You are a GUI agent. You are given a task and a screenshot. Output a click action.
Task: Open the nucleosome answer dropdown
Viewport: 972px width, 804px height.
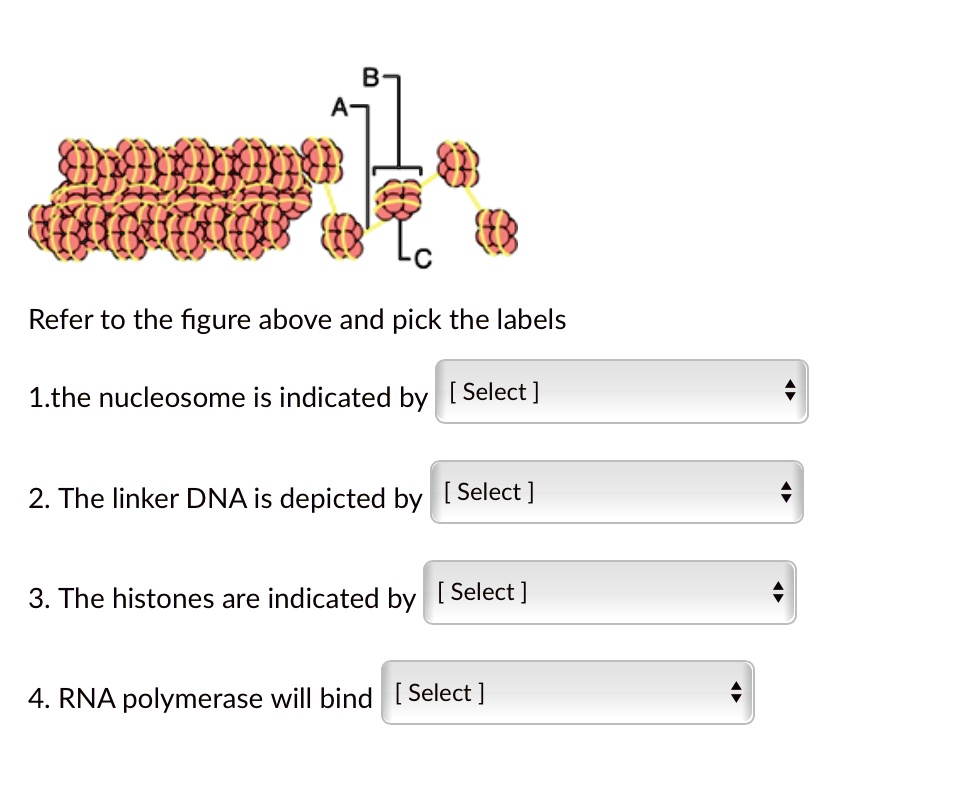point(620,391)
